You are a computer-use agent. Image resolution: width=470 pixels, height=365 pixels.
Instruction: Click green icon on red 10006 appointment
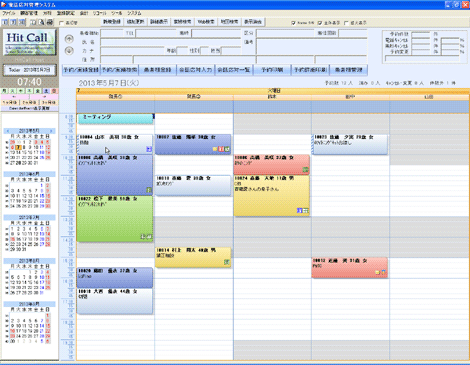coord(305,170)
